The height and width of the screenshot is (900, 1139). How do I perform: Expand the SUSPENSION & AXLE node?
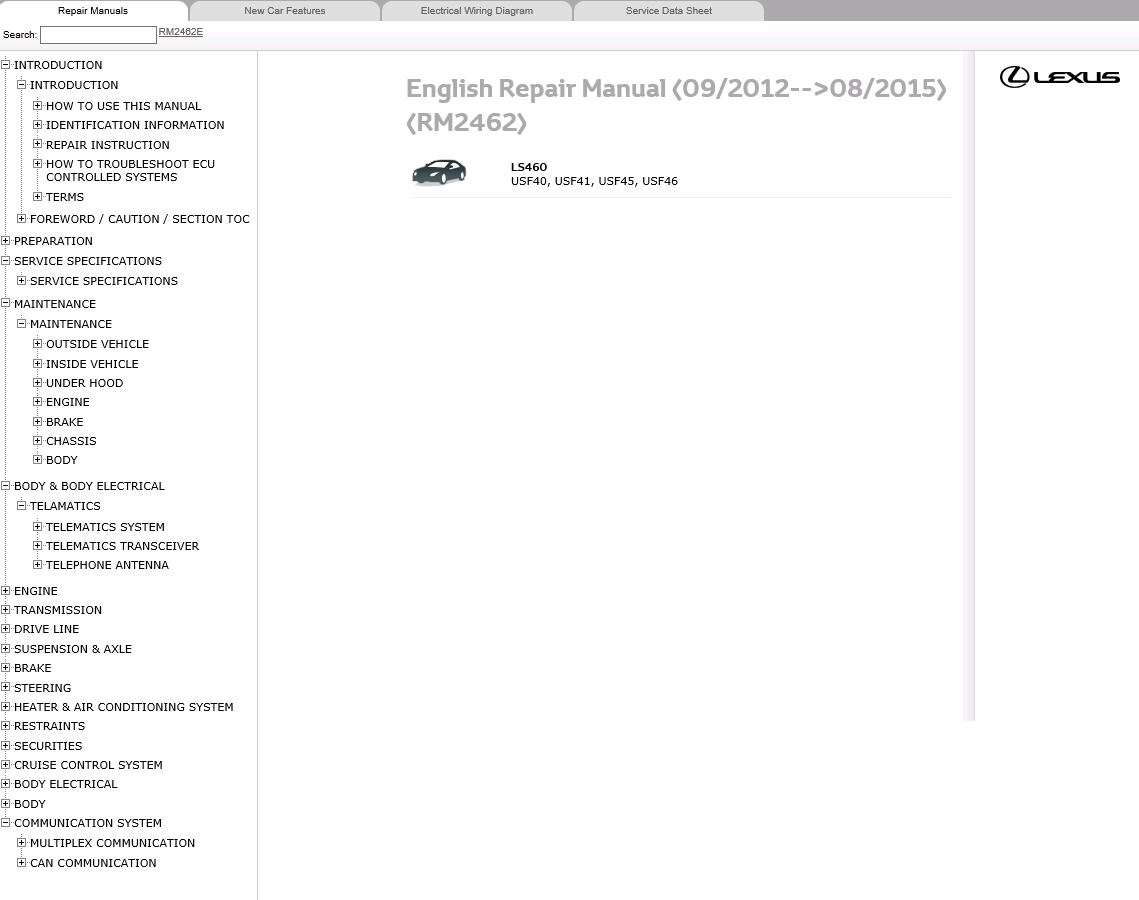click(6, 649)
